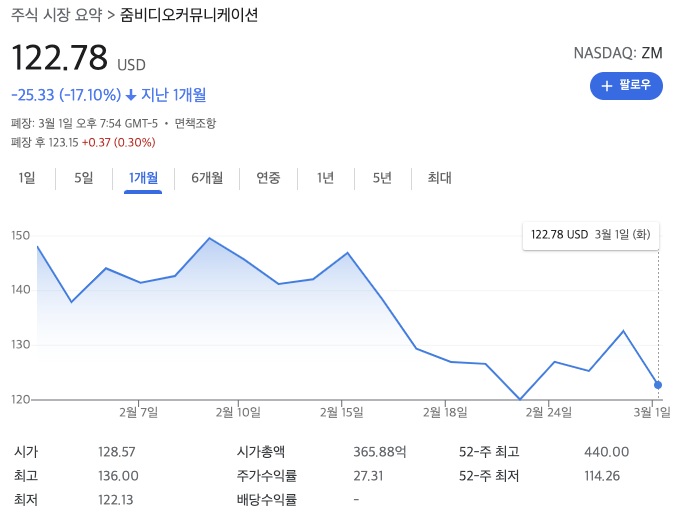Select the 5년 range tab
This screenshot has height=520, width=690.
point(382,178)
